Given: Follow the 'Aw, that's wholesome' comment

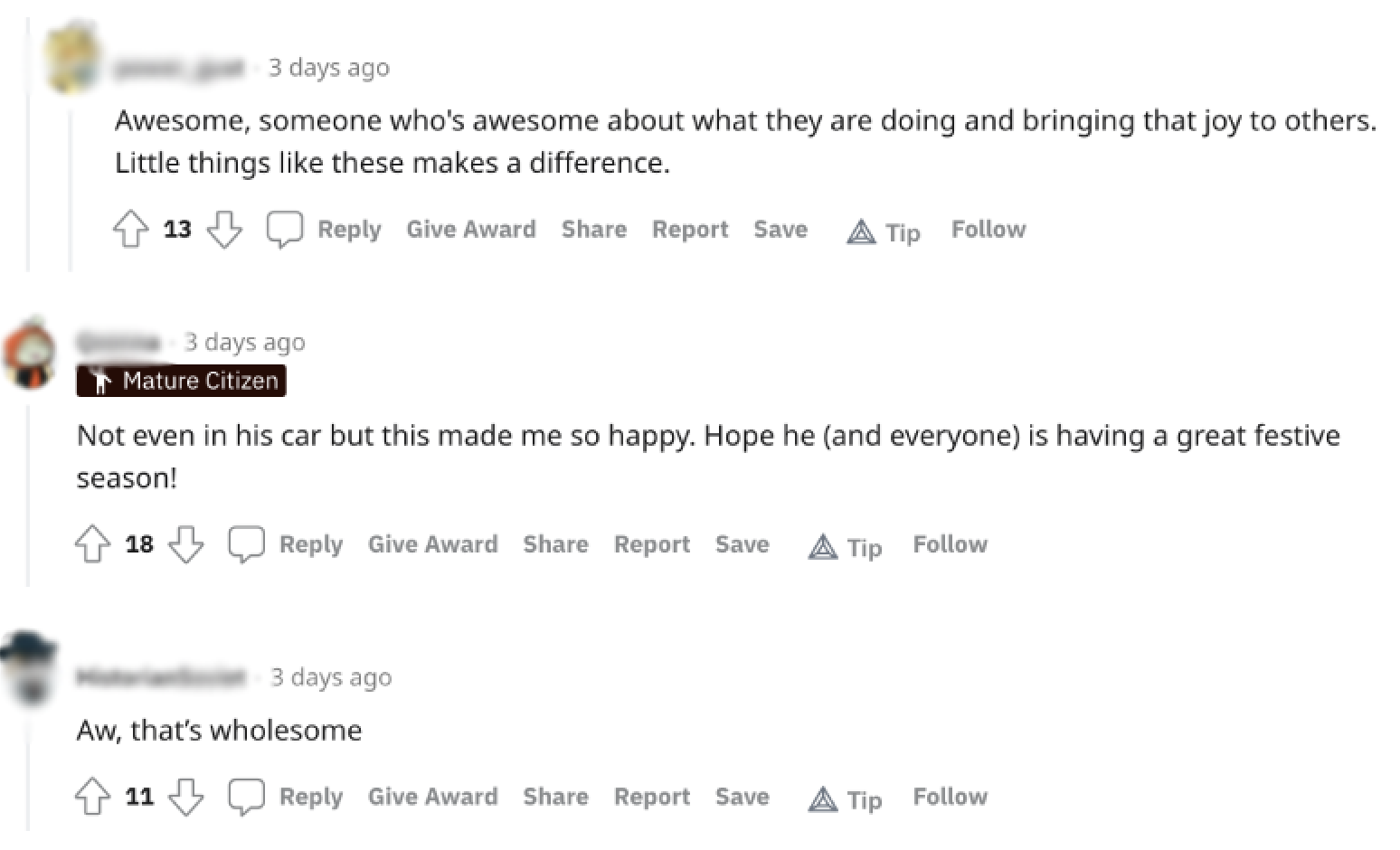Looking at the screenshot, I should [951, 797].
